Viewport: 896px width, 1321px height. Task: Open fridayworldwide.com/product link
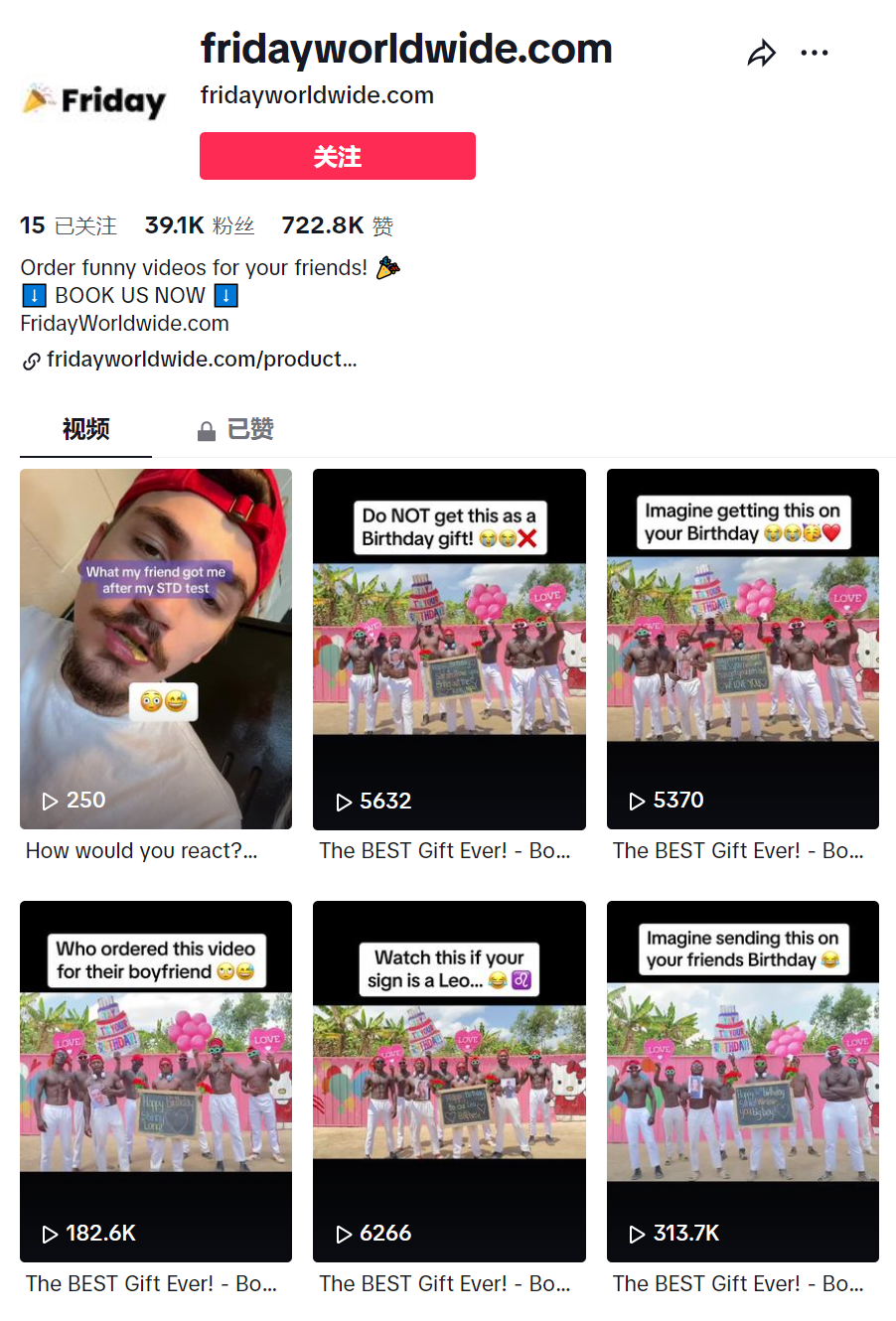pyautogui.click(x=202, y=360)
